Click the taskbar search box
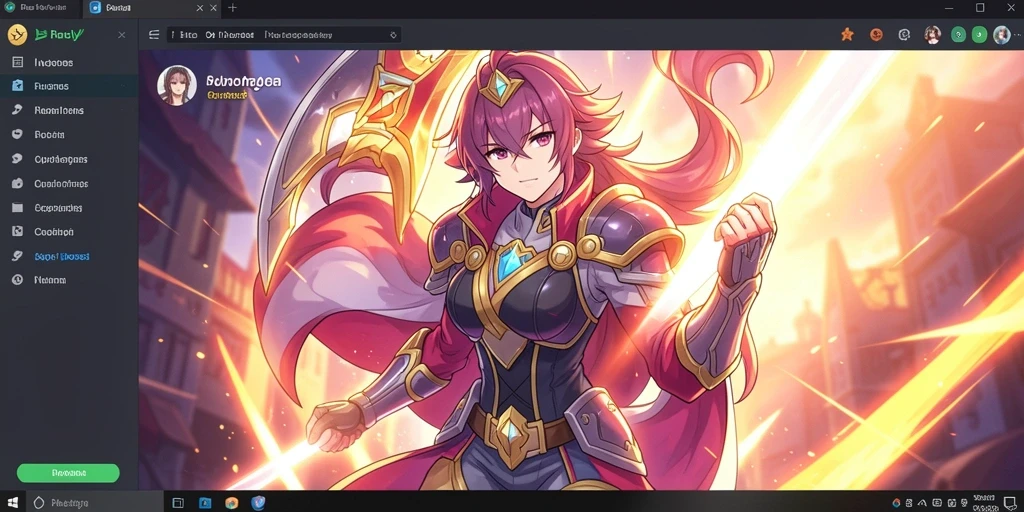Image resolution: width=1024 pixels, height=512 pixels. coord(96,502)
